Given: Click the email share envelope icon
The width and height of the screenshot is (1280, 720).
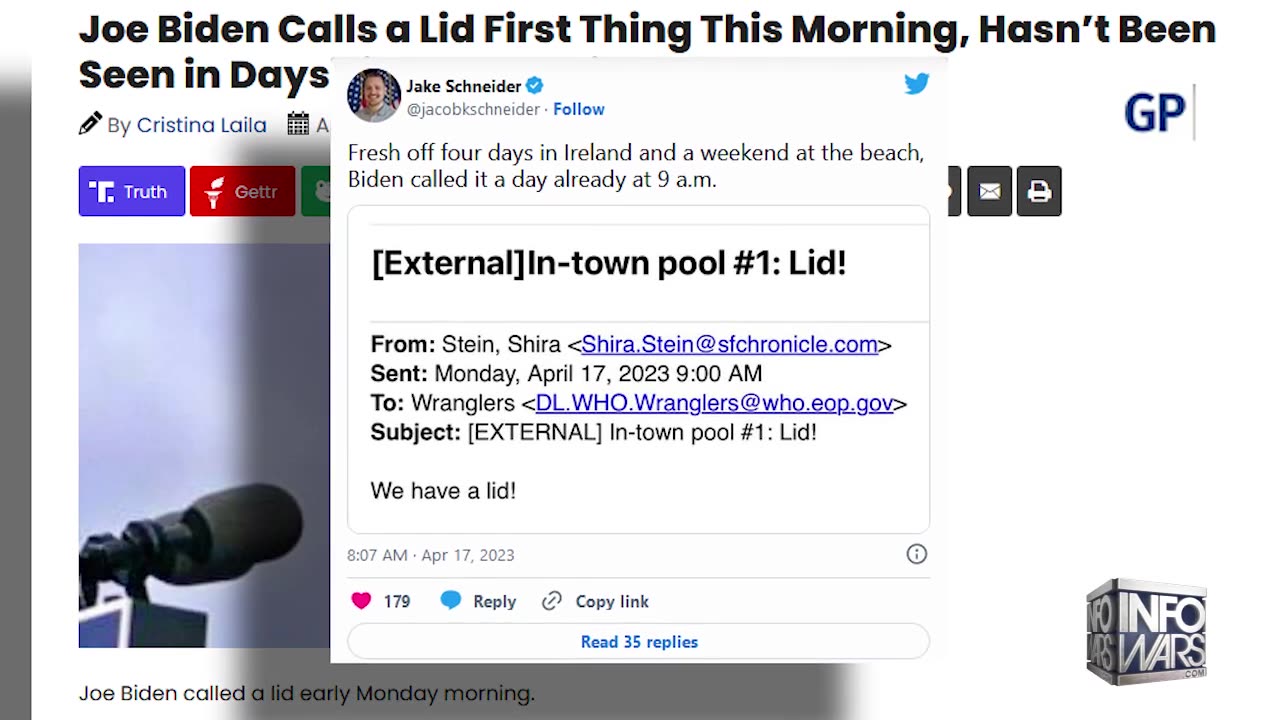Looking at the screenshot, I should 989,191.
